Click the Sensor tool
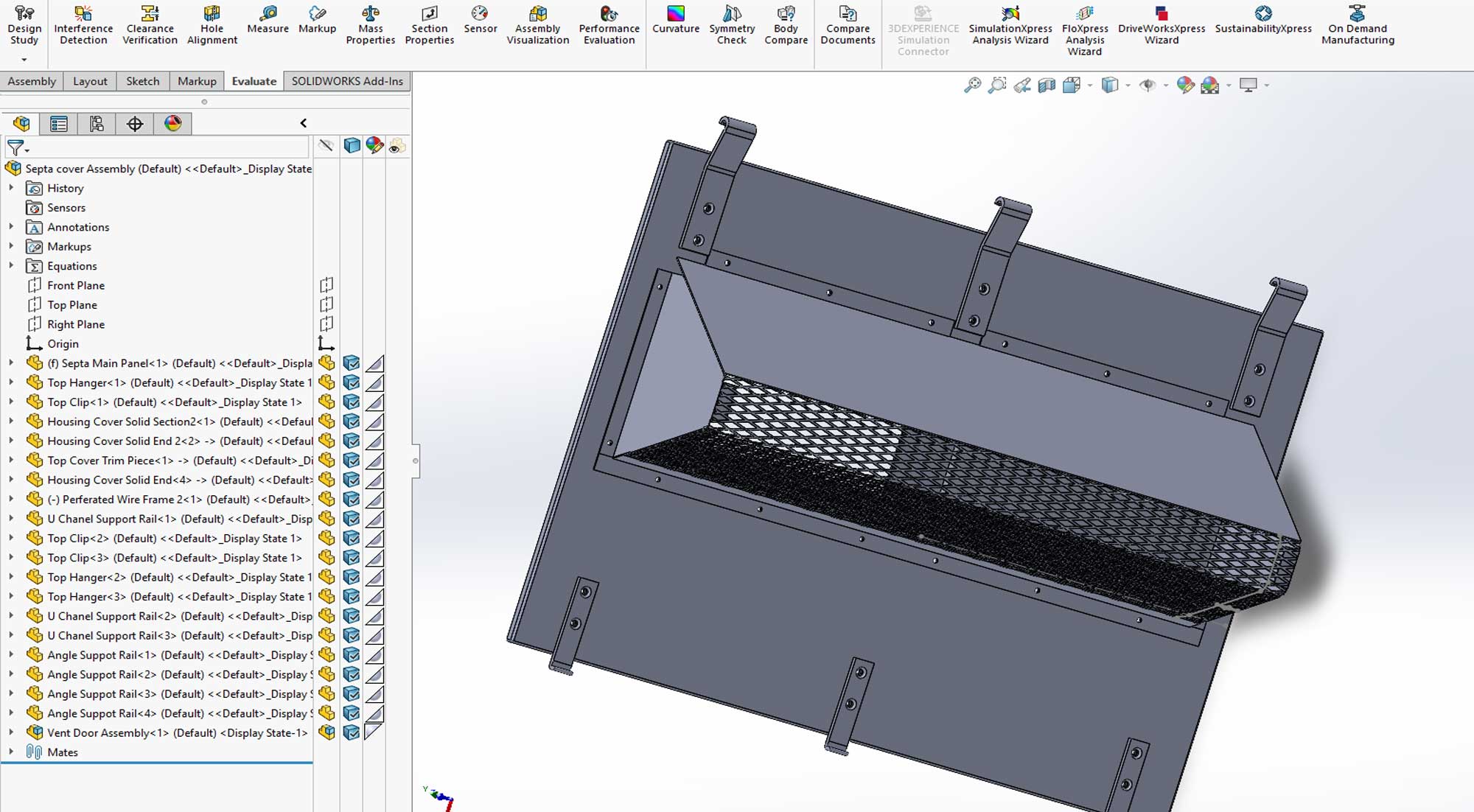Image resolution: width=1474 pixels, height=812 pixels. (x=480, y=21)
